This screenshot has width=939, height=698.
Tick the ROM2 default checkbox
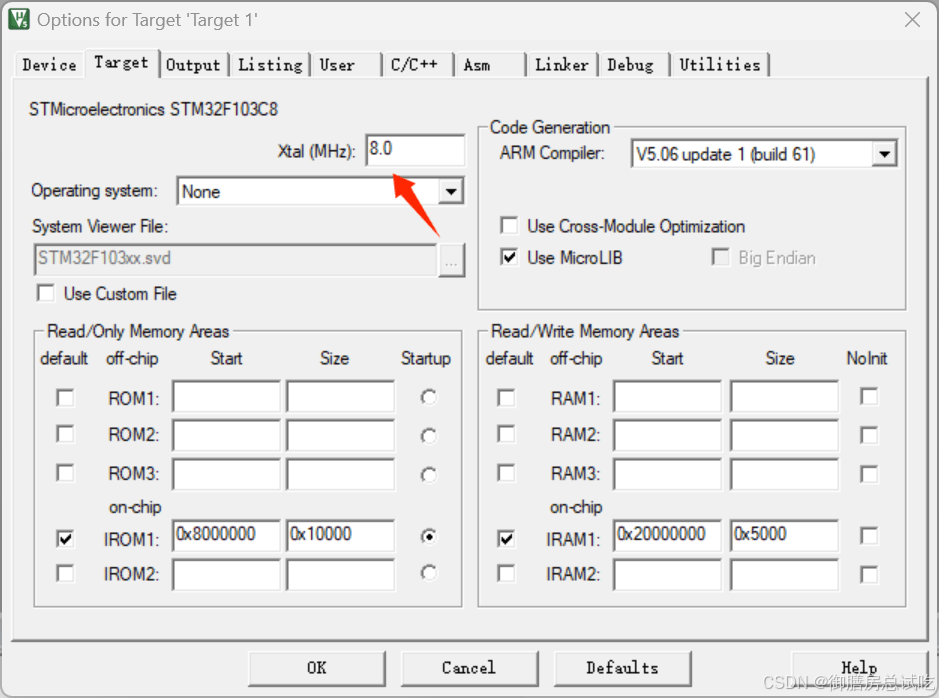pyautogui.click(x=65, y=434)
